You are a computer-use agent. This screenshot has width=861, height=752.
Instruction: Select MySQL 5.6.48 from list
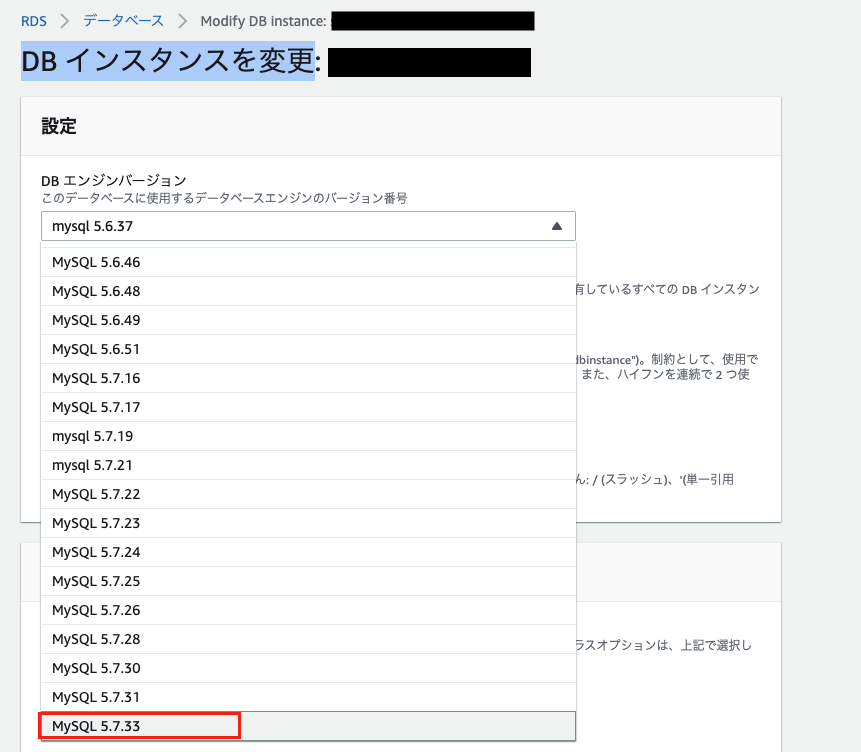(308, 291)
